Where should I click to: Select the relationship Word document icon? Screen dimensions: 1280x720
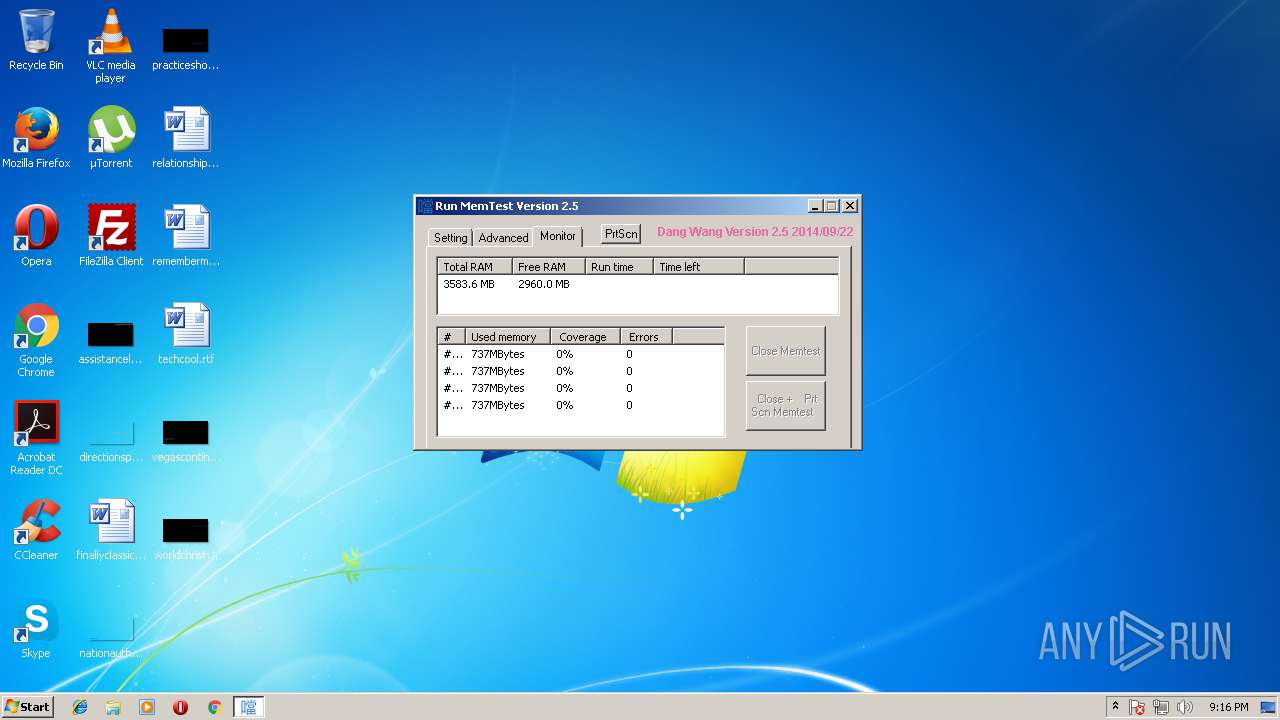[185, 138]
